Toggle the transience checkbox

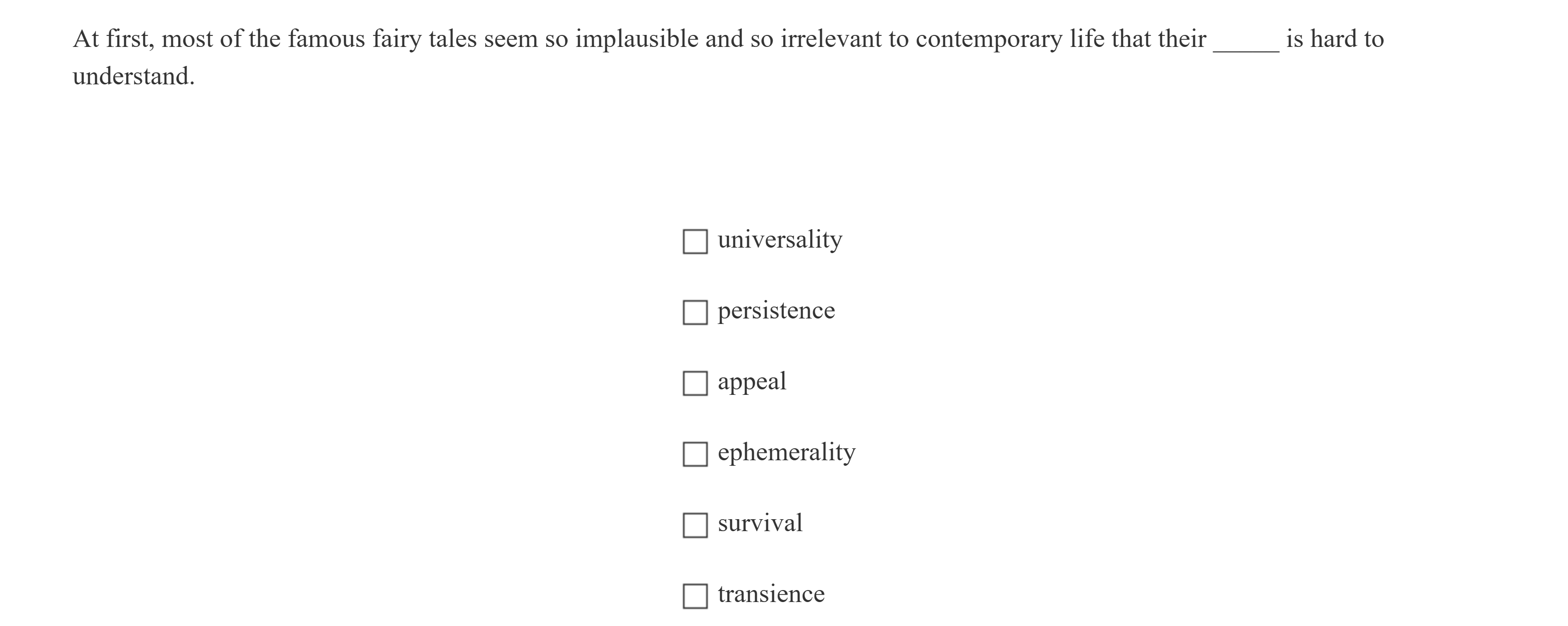(694, 596)
